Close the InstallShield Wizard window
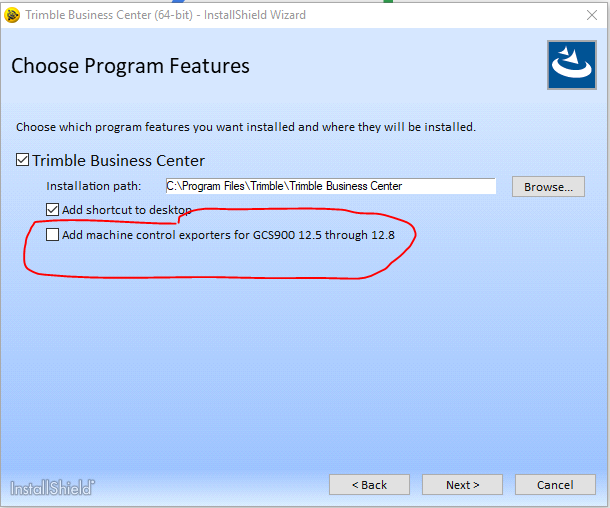 [592, 15]
